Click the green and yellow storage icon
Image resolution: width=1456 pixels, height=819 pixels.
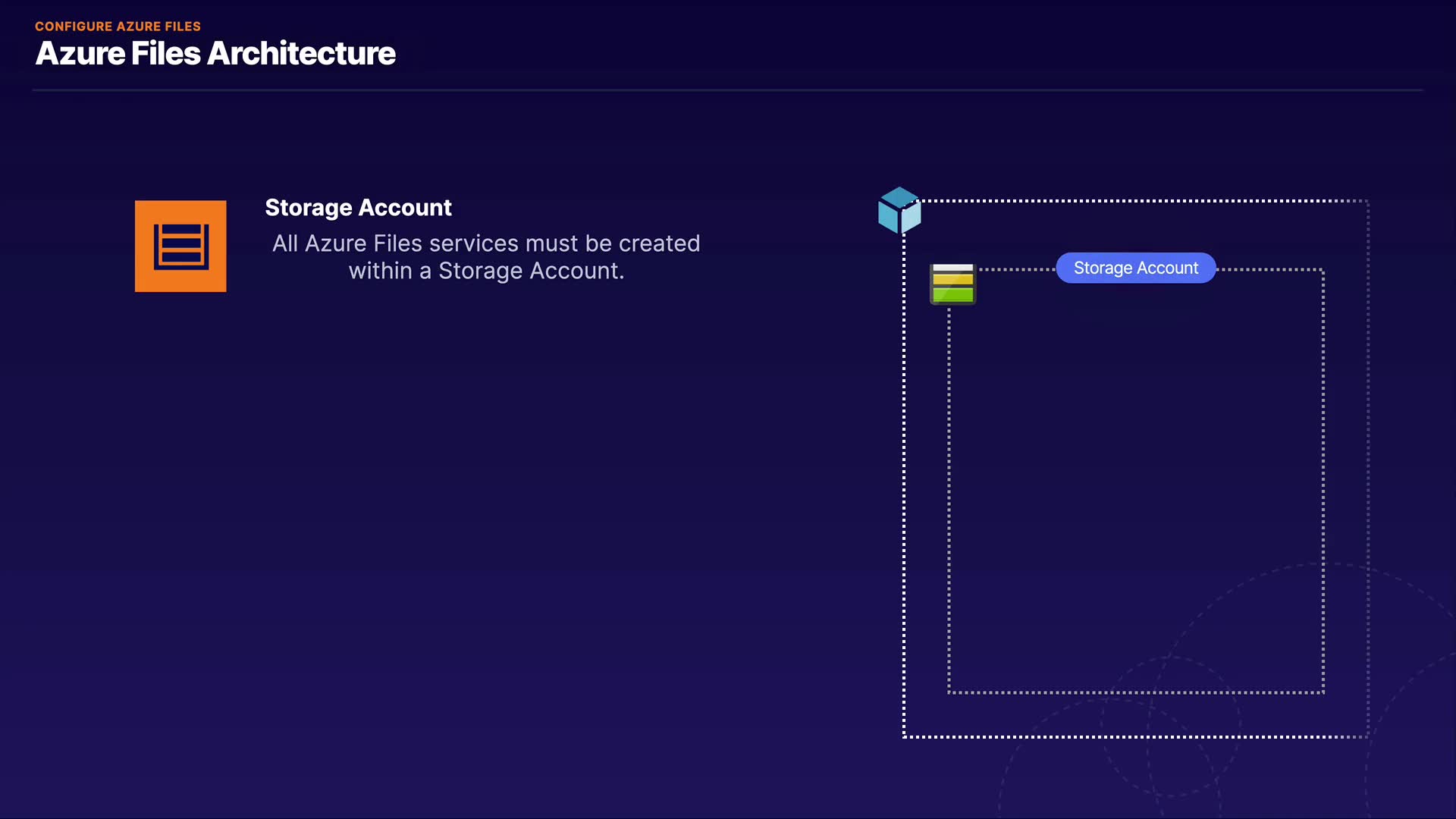952,284
